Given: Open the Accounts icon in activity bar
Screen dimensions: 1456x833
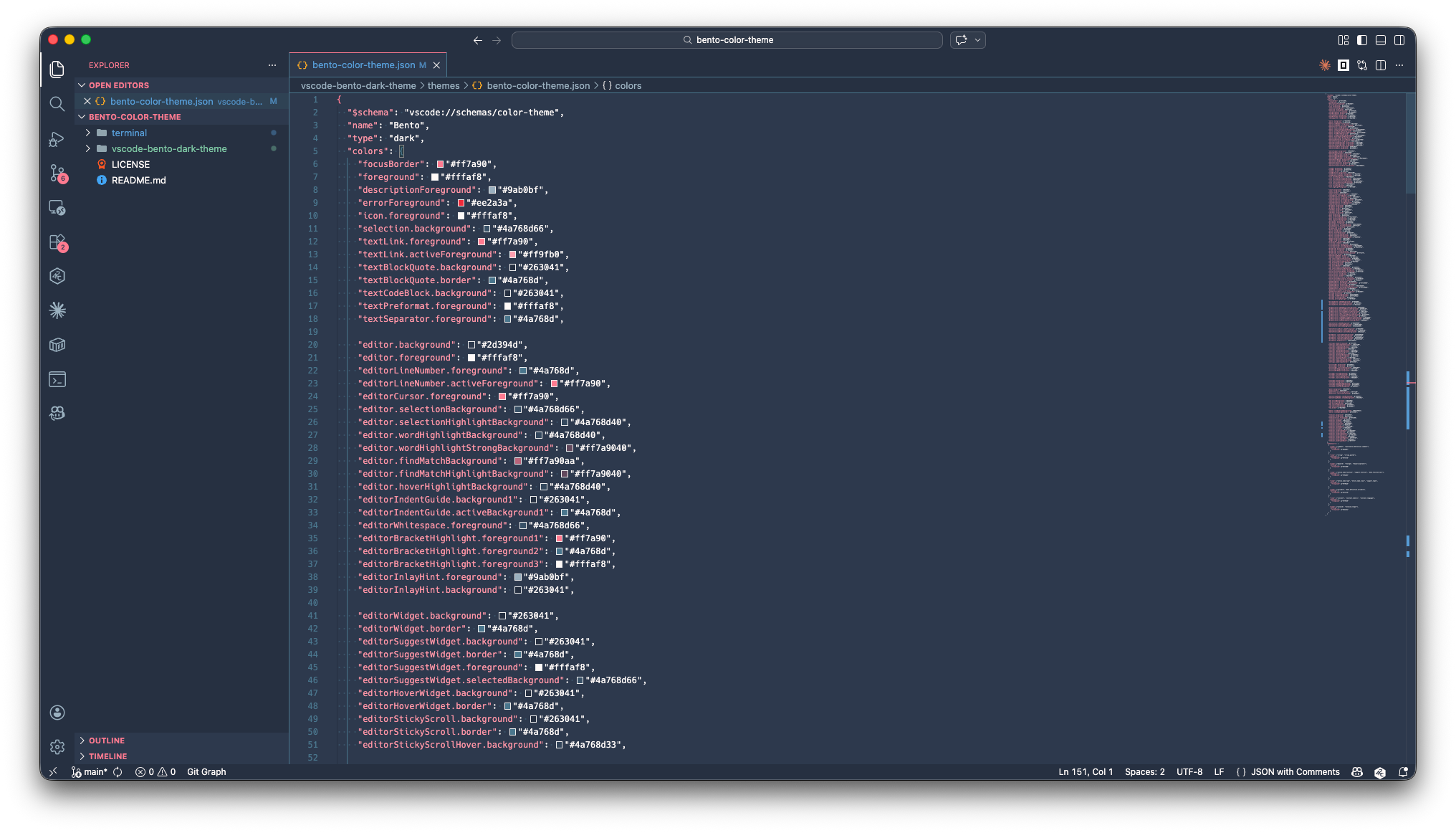Looking at the screenshot, I should pyautogui.click(x=57, y=713).
